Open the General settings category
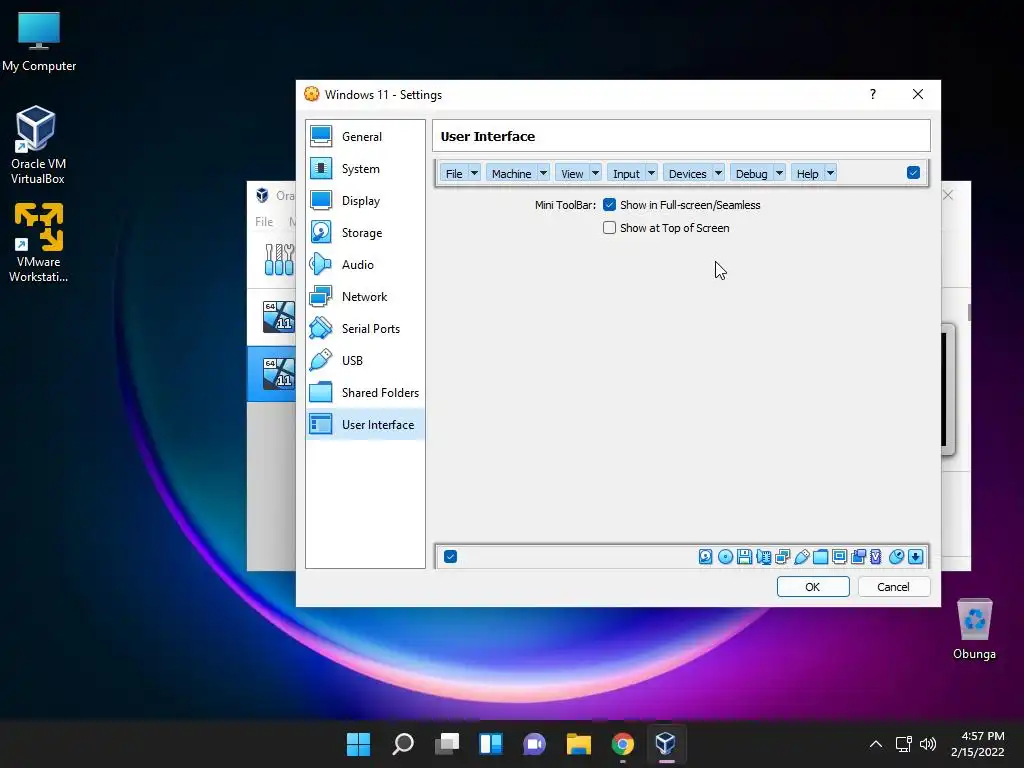The image size is (1024, 768). pos(365,136)
